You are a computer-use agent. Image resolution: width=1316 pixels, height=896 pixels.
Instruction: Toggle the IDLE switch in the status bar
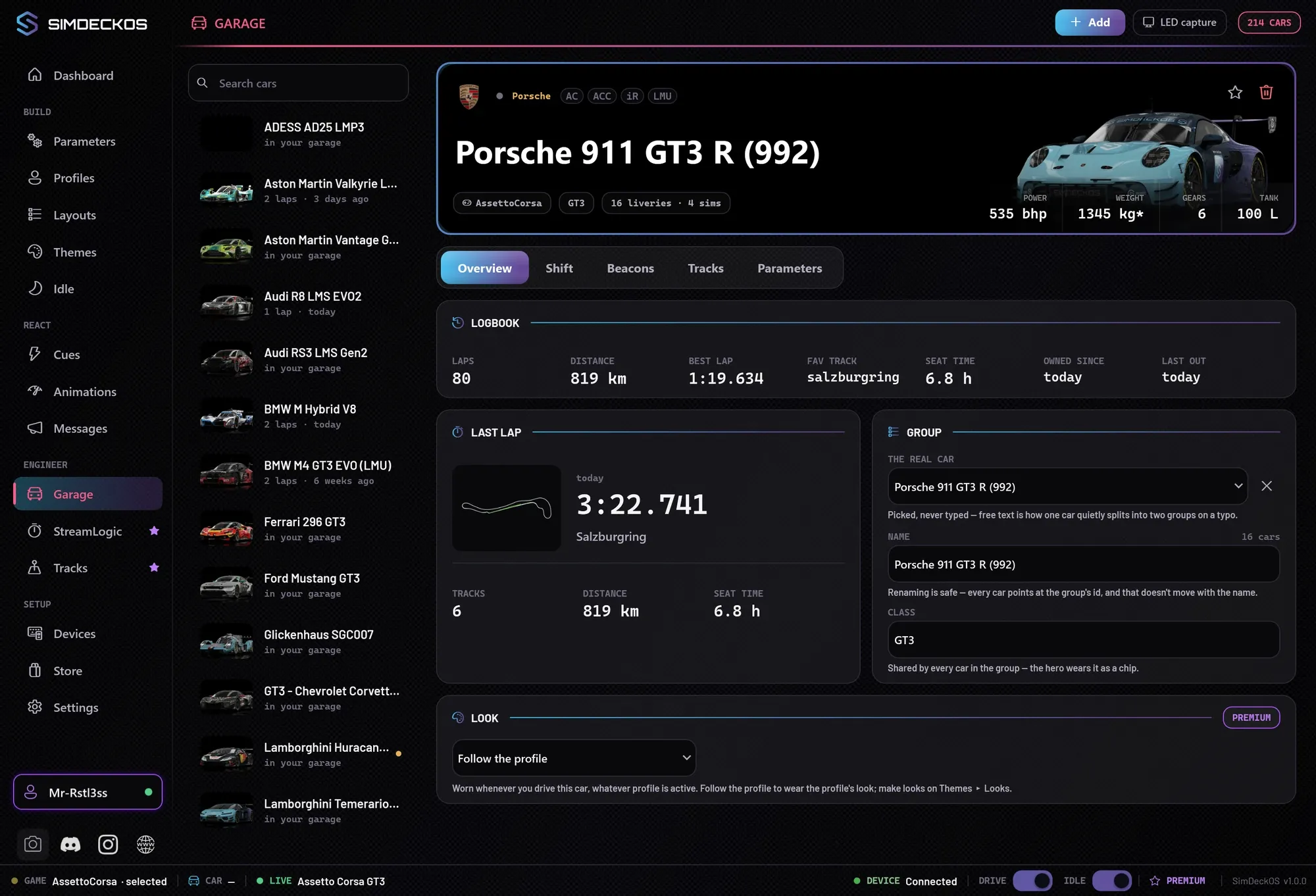(1112, 880)
